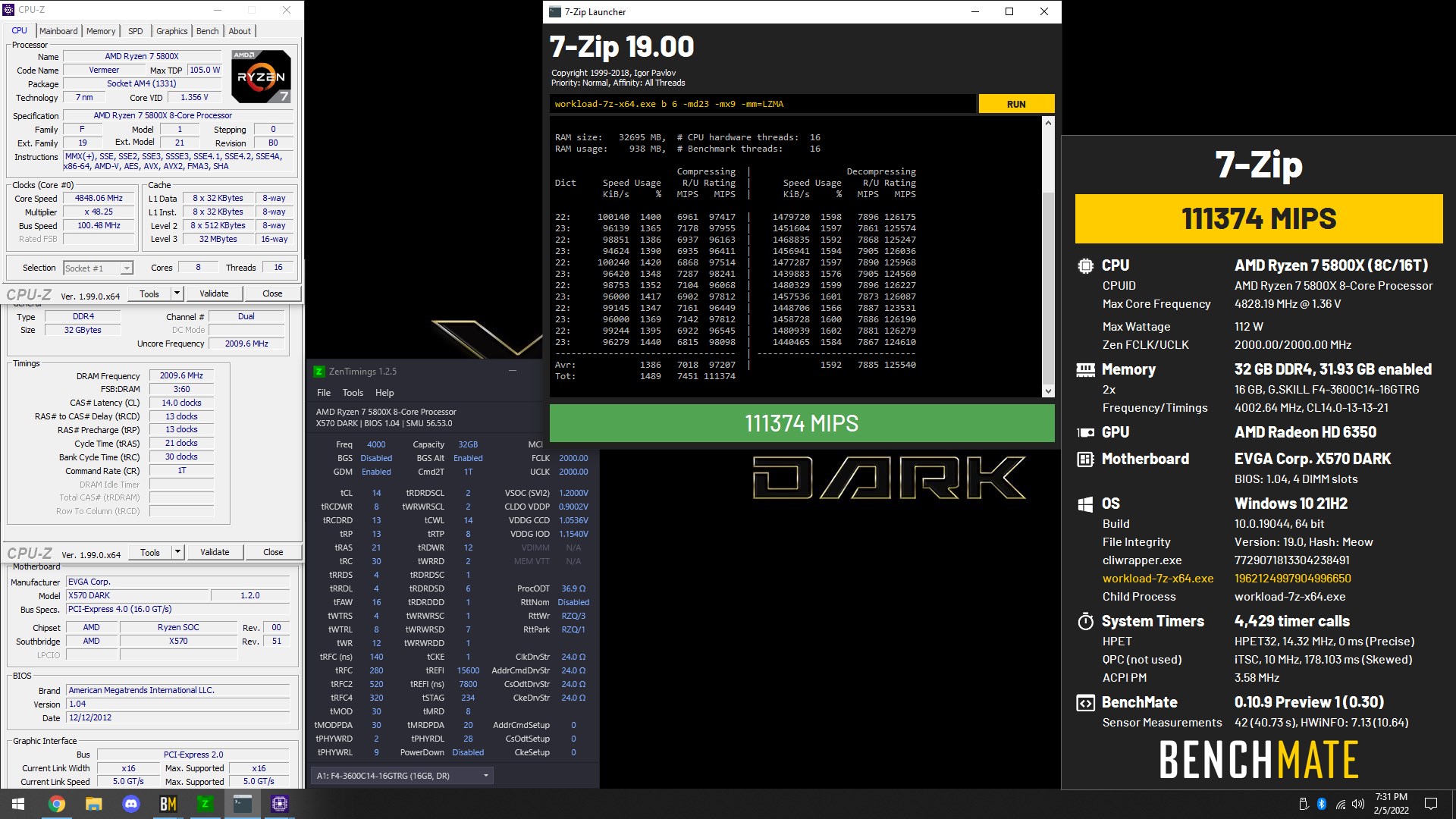Click the 7-Zip output scrollbar up arrow
Image resolution: width=1456 pixels, height=819 pixels.
point(1048,123)
